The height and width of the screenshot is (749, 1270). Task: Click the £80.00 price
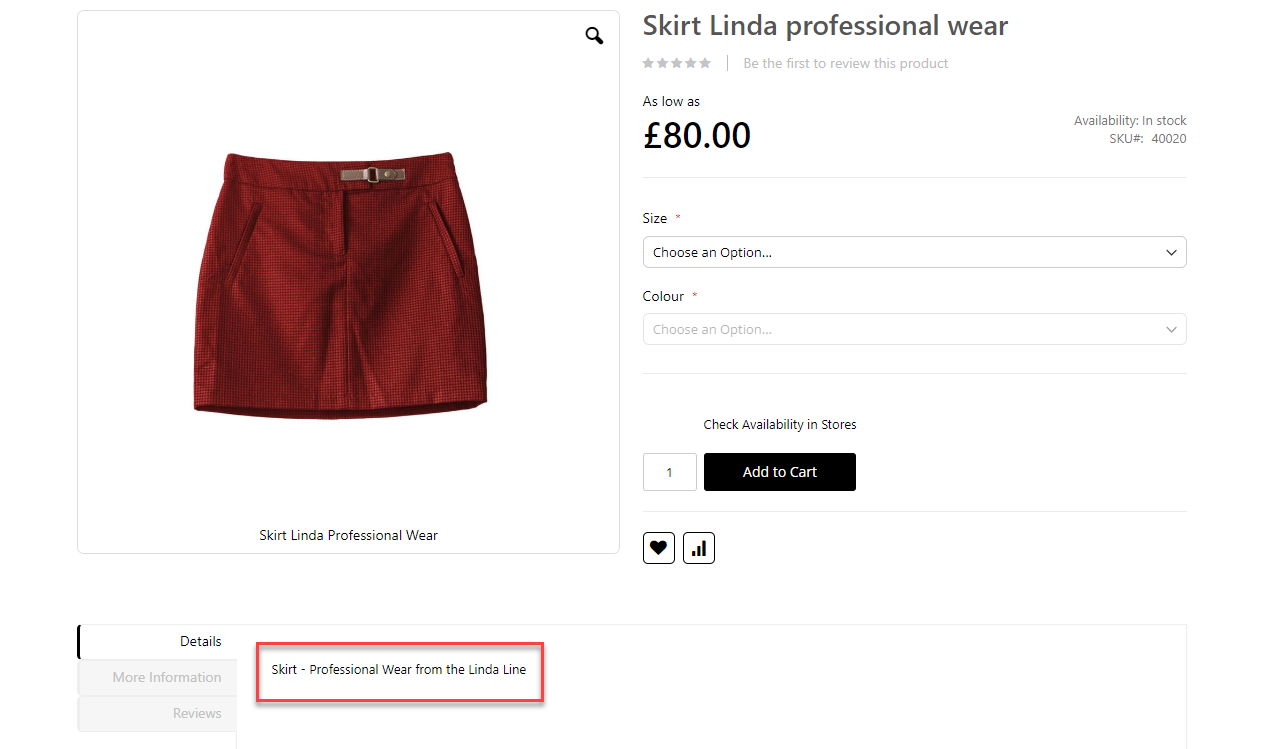(x=696, y=135)
